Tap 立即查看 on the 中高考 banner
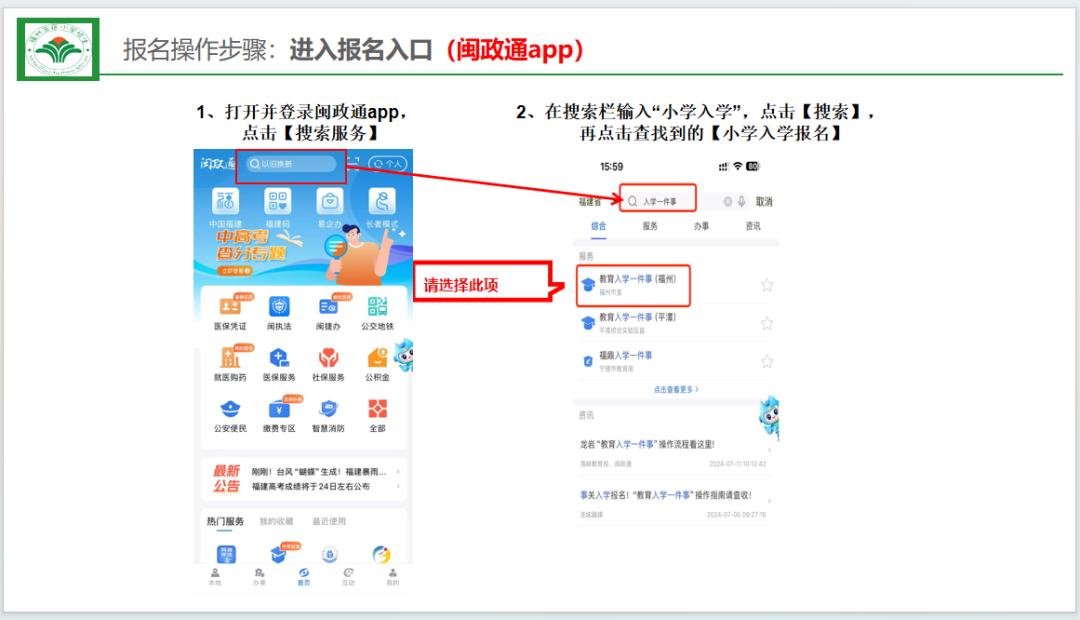The width and height of the screenshot is (1080, 620). pyautogui.click(x=236, y=271)
